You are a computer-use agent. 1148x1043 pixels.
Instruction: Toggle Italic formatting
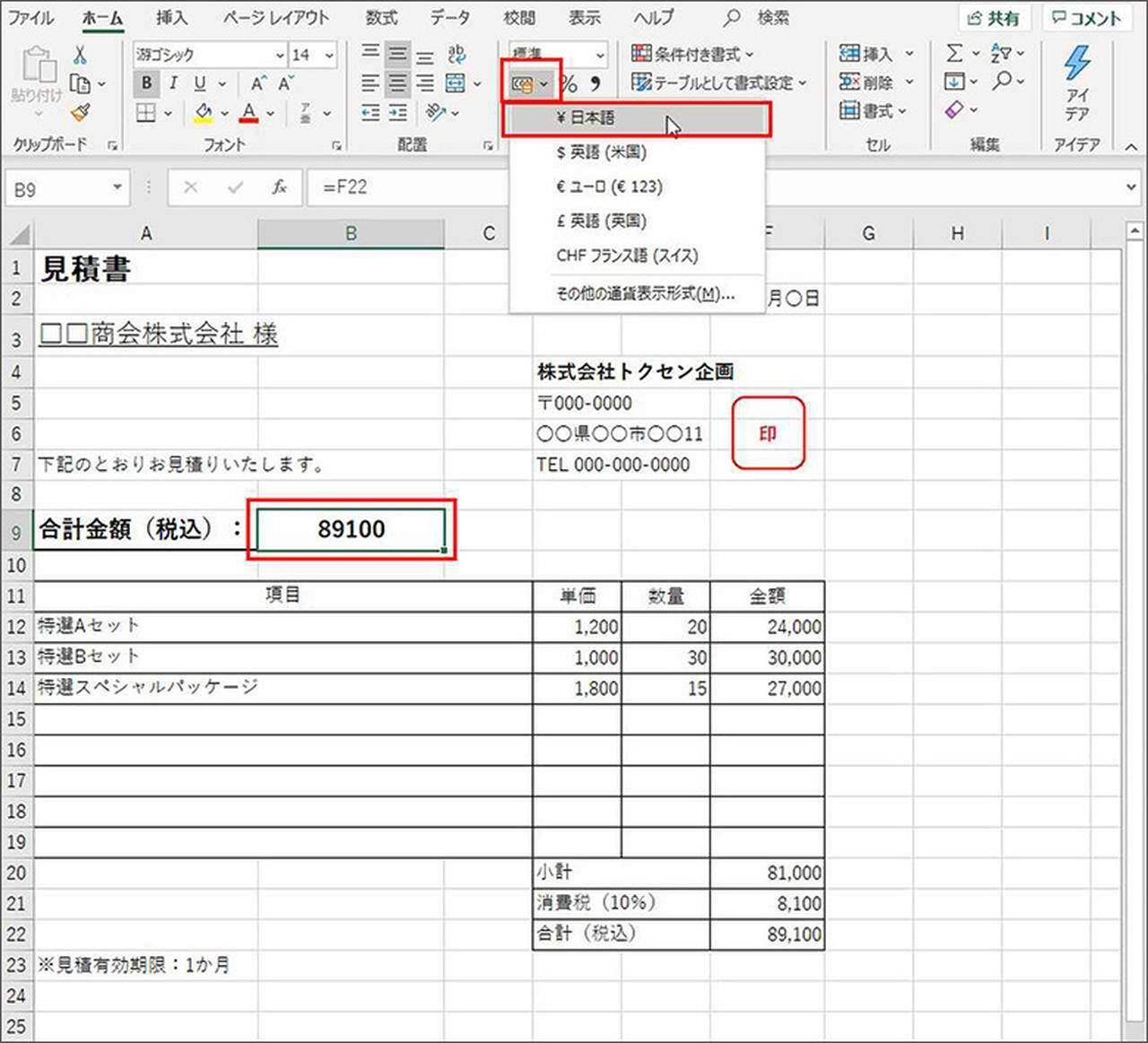(x=172, y=83)
